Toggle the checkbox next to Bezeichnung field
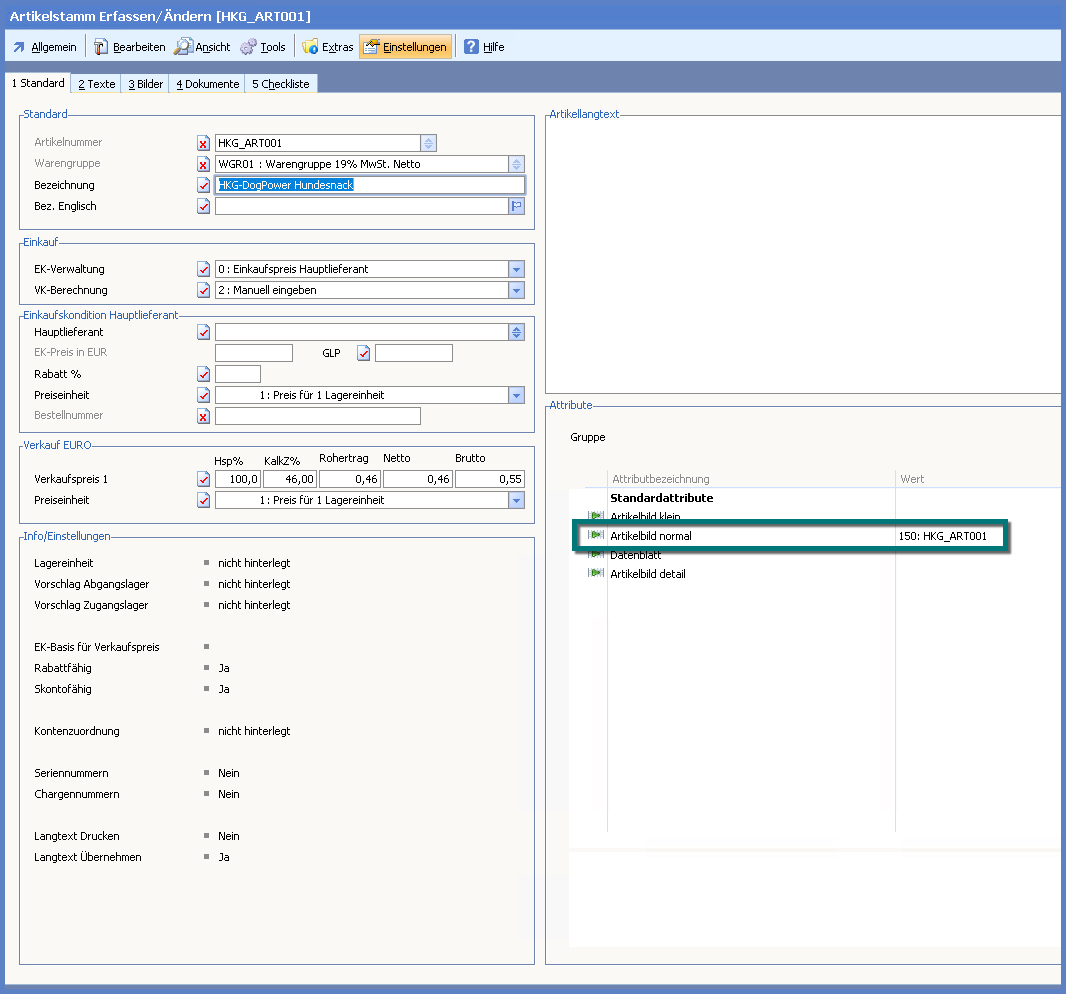This screenshot has width=1066, height=994. [x=204, y=185]
